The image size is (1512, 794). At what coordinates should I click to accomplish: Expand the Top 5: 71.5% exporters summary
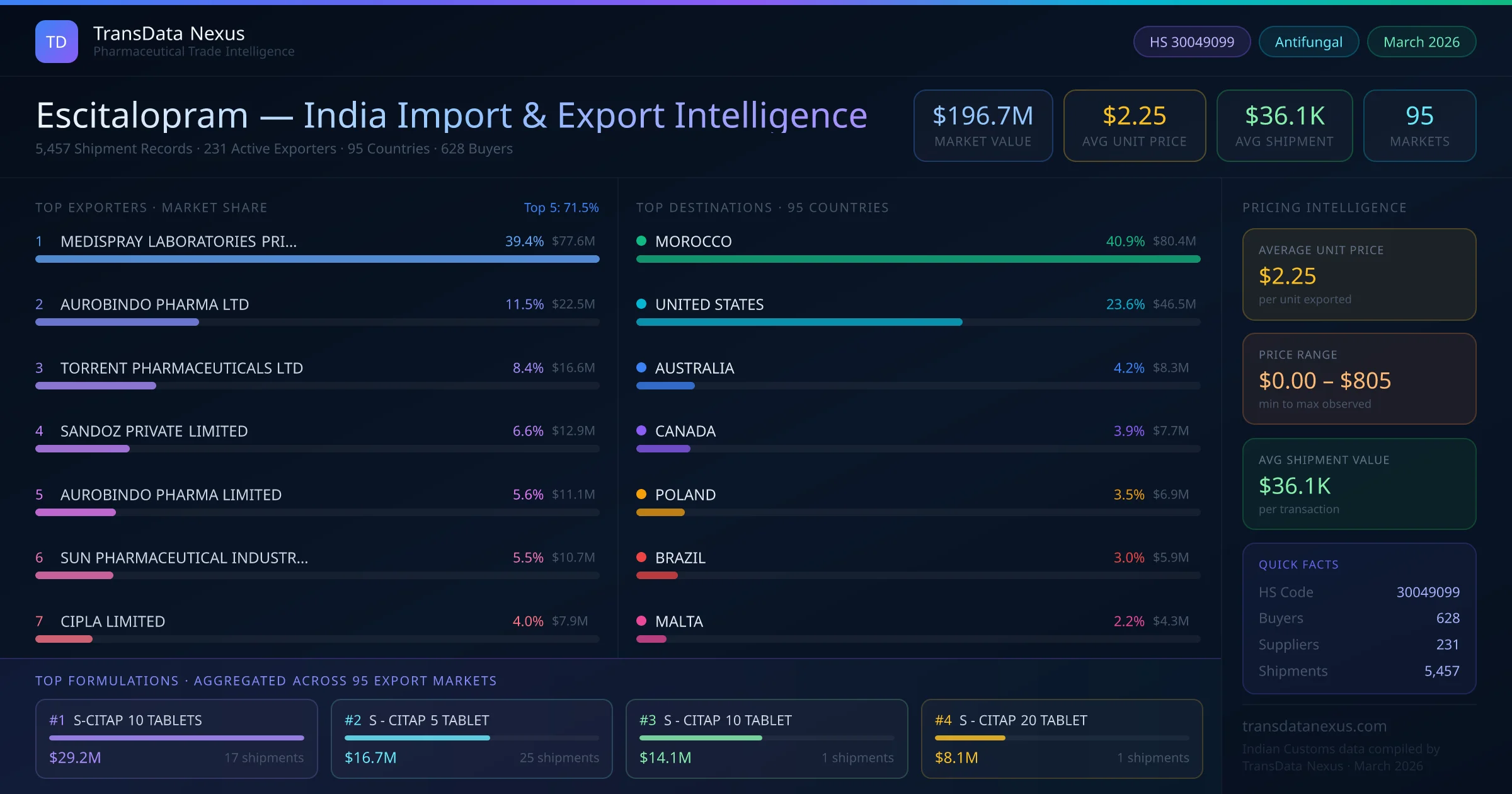coord(561,207)
